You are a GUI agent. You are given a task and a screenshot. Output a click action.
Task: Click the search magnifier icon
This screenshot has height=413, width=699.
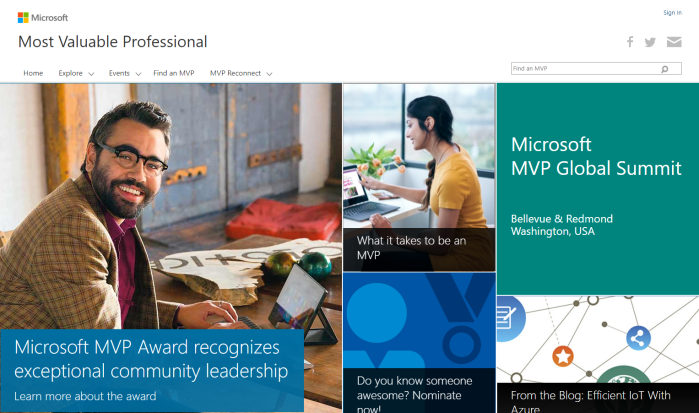click(665, 69)
